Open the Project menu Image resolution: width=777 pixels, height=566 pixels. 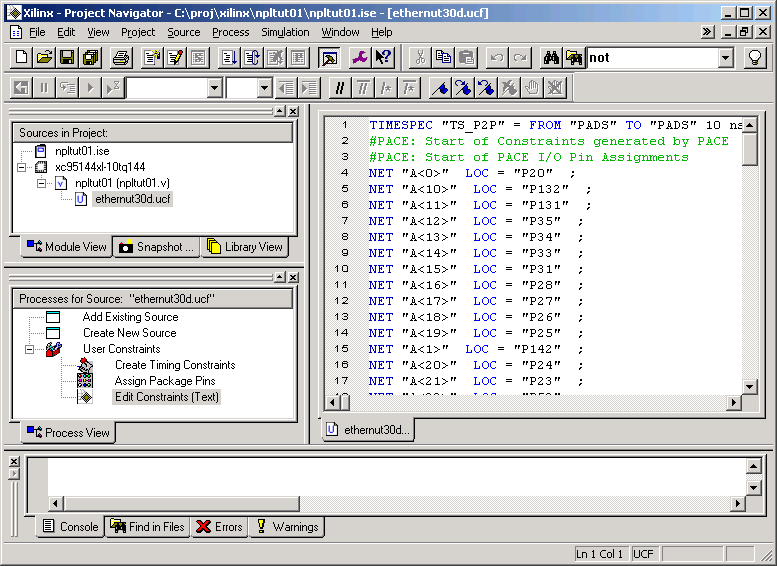[138, 32]
